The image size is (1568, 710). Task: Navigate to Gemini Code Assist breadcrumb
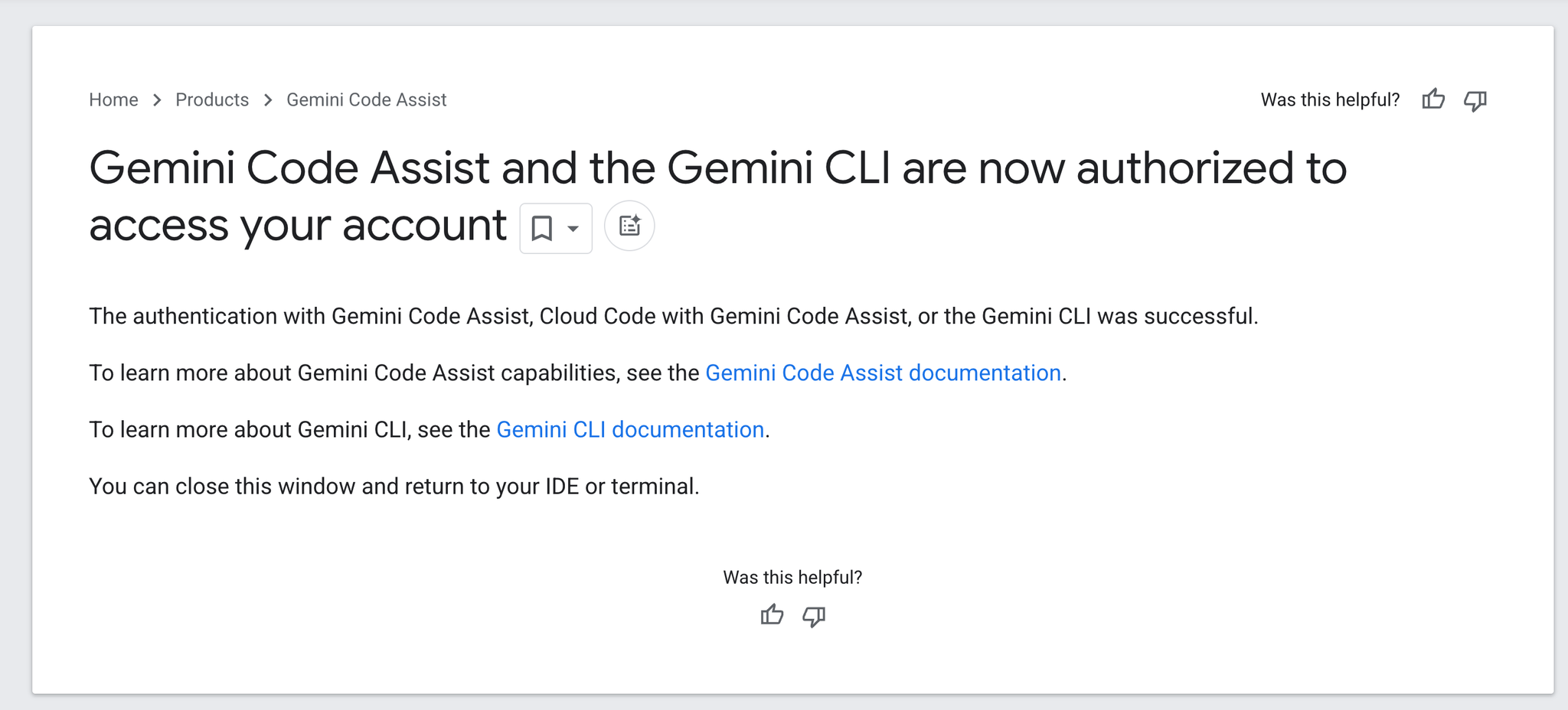coord(366,99)
